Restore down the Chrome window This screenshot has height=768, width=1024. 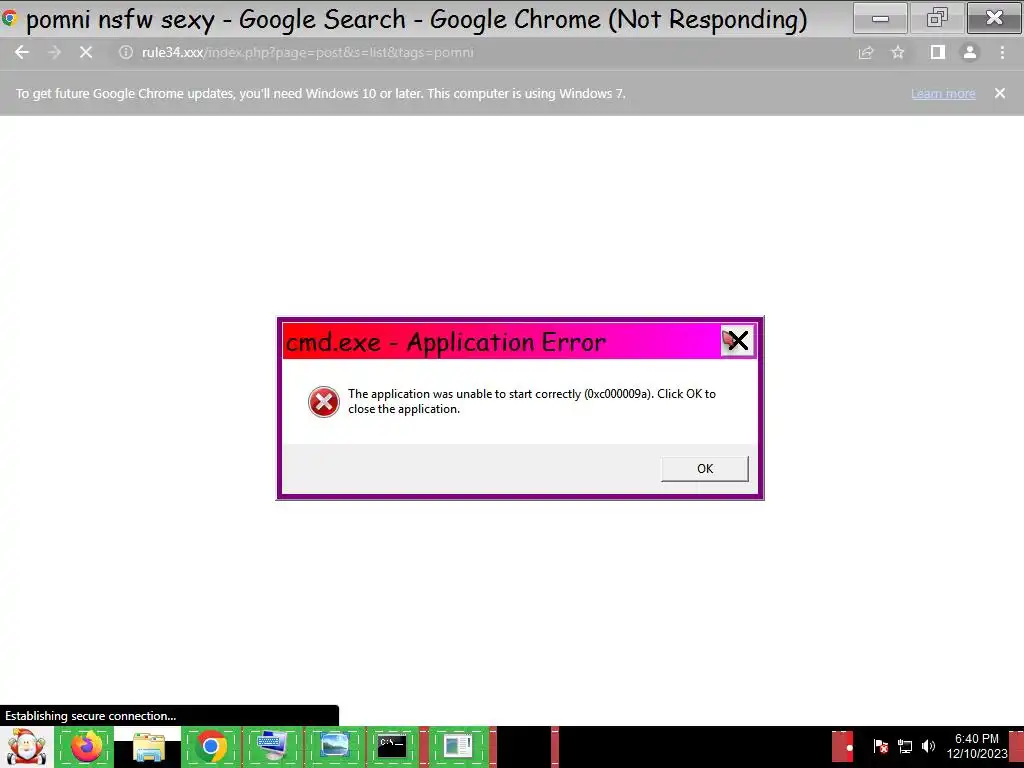pos(936,18)
